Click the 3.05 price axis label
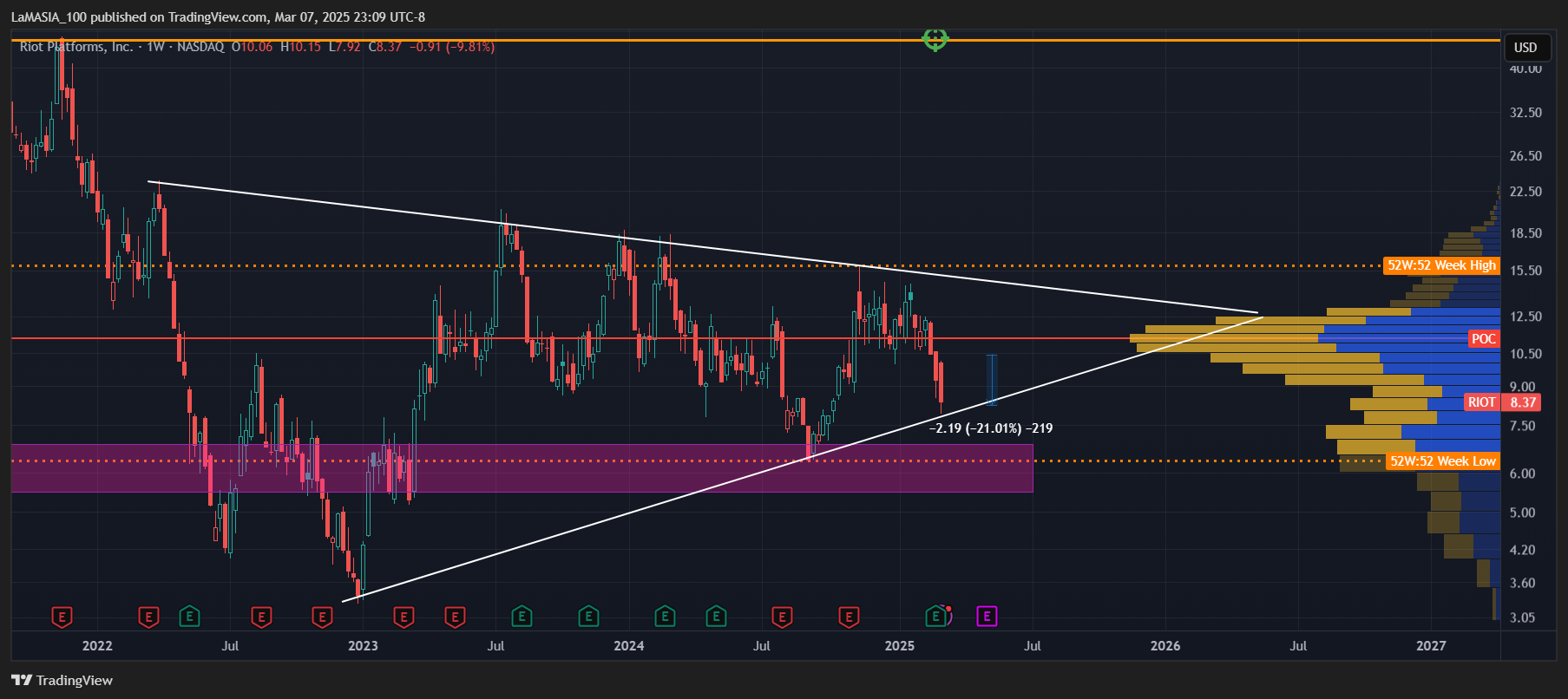The image size is (1568, 699). click(1522, 617)
